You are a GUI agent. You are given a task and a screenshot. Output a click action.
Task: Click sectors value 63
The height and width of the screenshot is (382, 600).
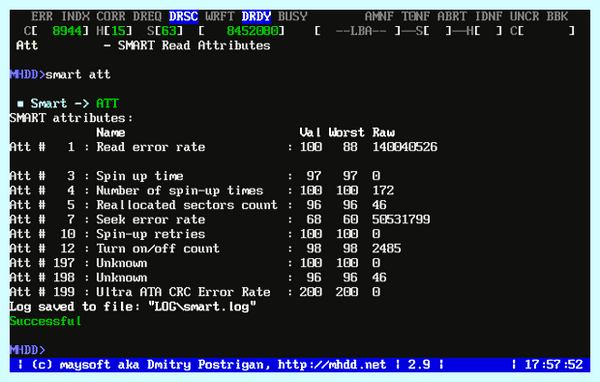pos(169,31)
